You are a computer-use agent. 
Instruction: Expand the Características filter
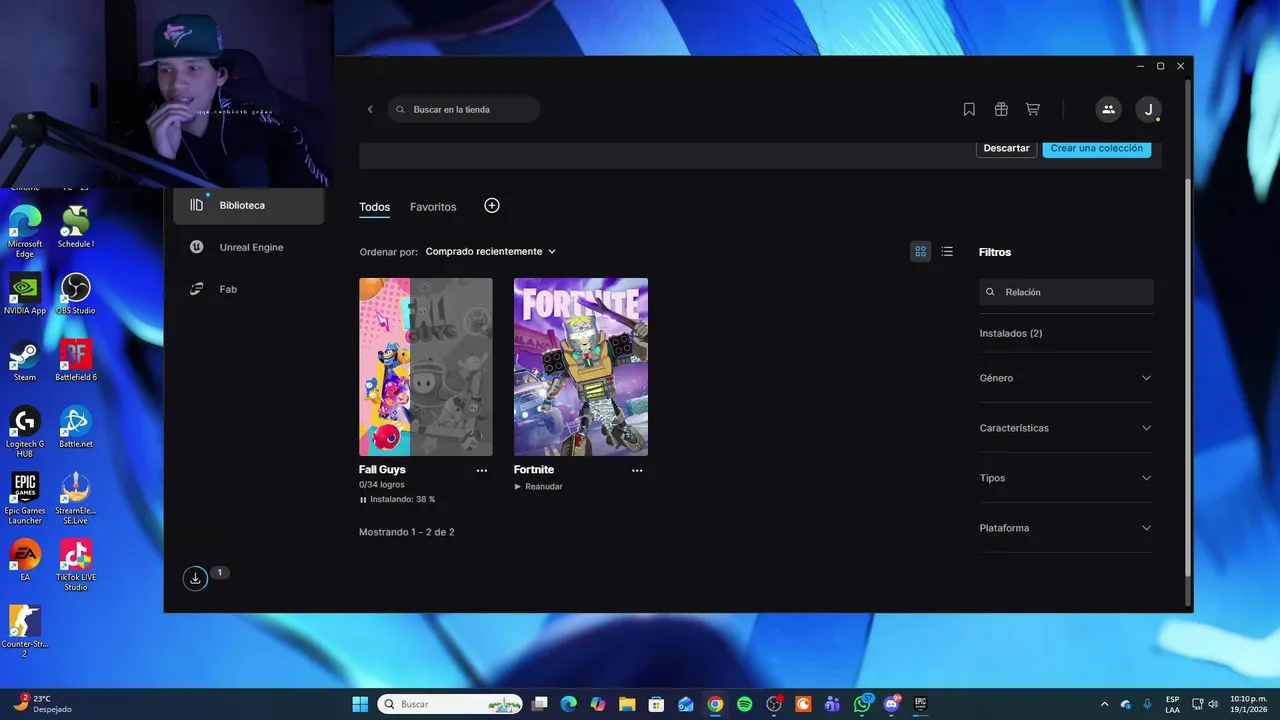click(1066, 428)
